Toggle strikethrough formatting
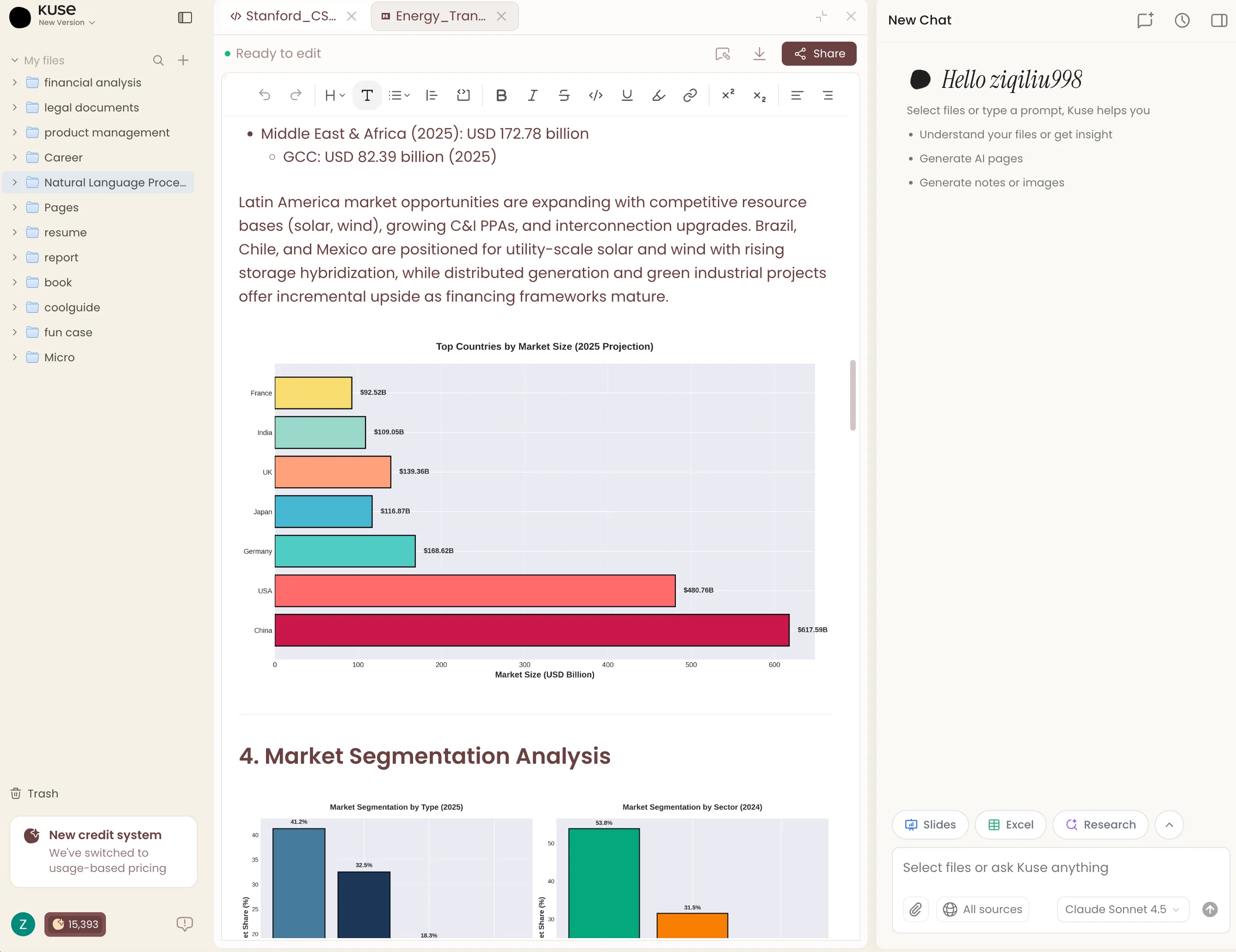Screen dimensions: 1236x952 (x=564, y=95)
